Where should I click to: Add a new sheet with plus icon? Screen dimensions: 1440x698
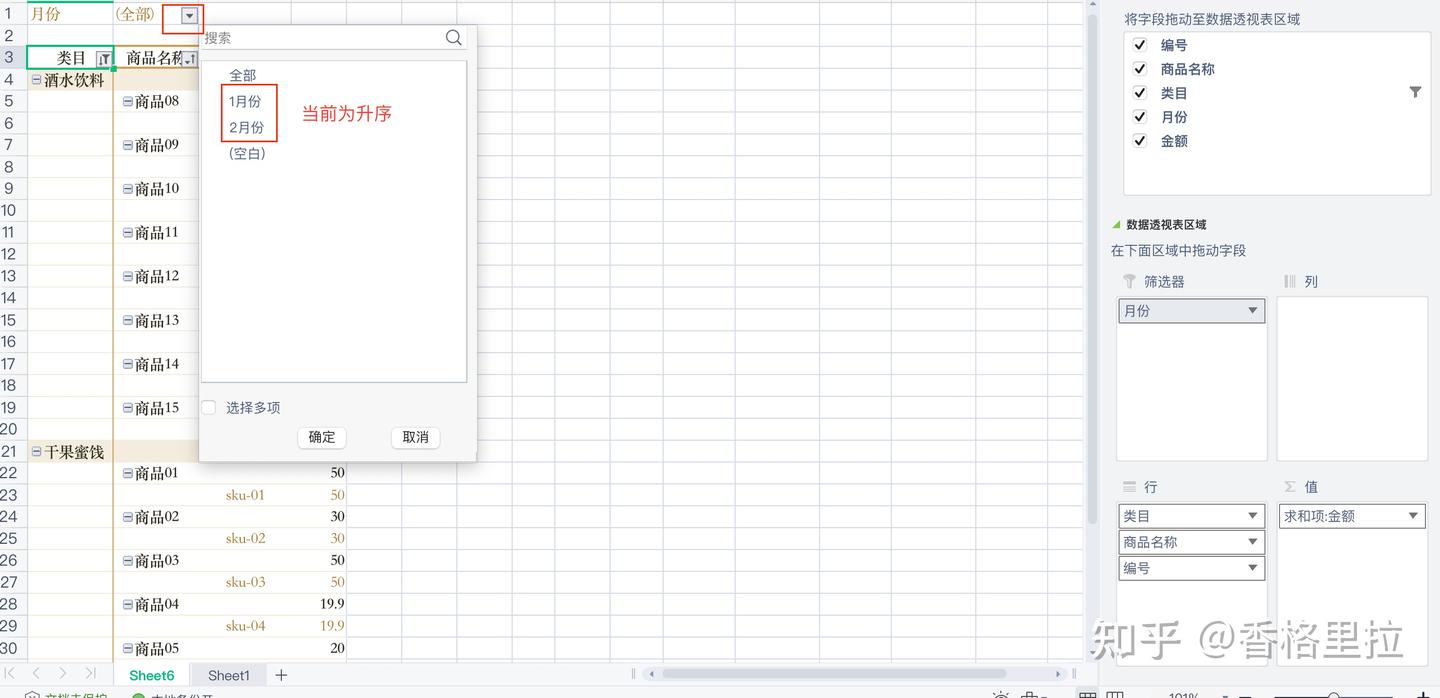tap(281, 675)
